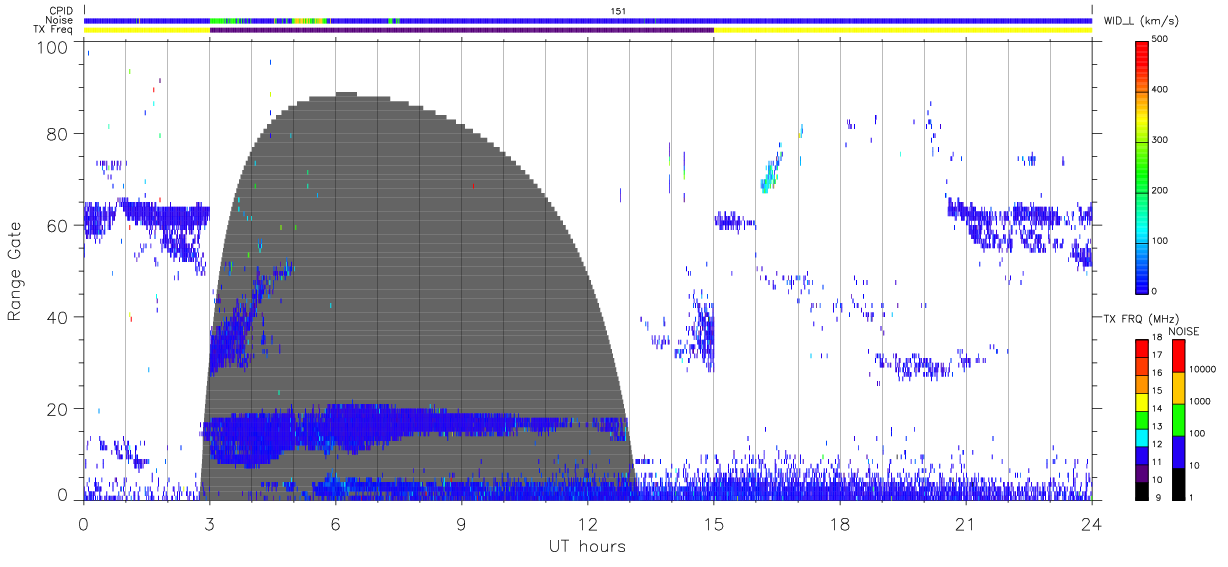Click the x-axis tick label 12
1228x567 pixels.
[x=587, y=525]
